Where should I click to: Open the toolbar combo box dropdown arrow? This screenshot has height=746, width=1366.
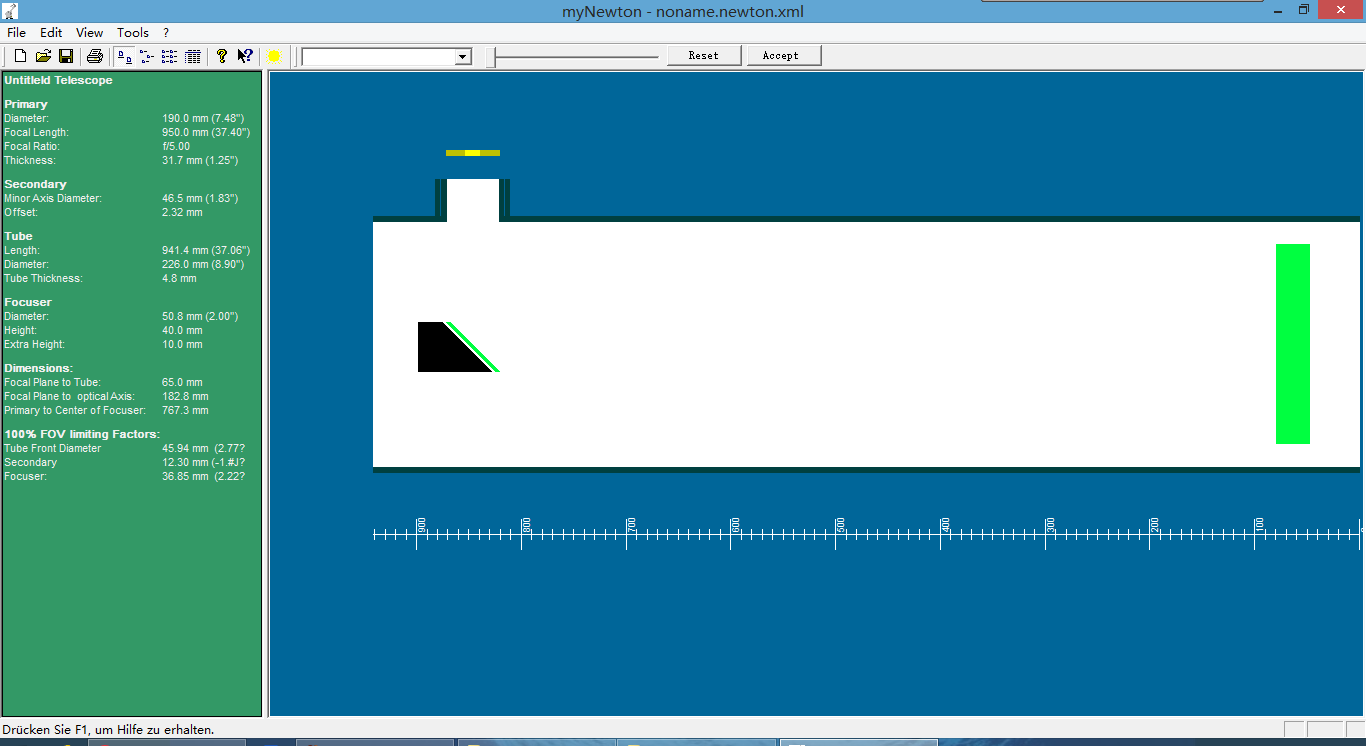coord(463,57)
